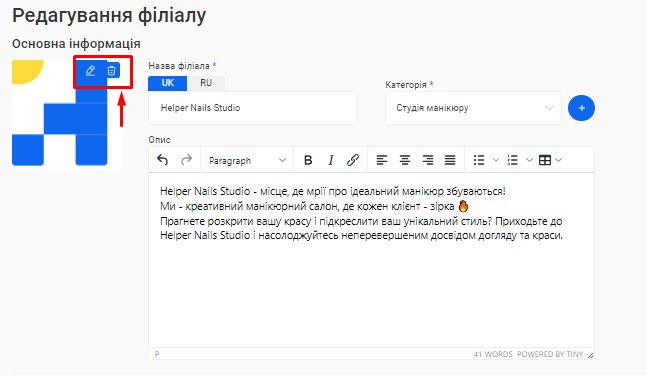Viewport: 646px width, 376px height.
Task: Open the Paragraph format dropdown
Action: tap(247, 160)
